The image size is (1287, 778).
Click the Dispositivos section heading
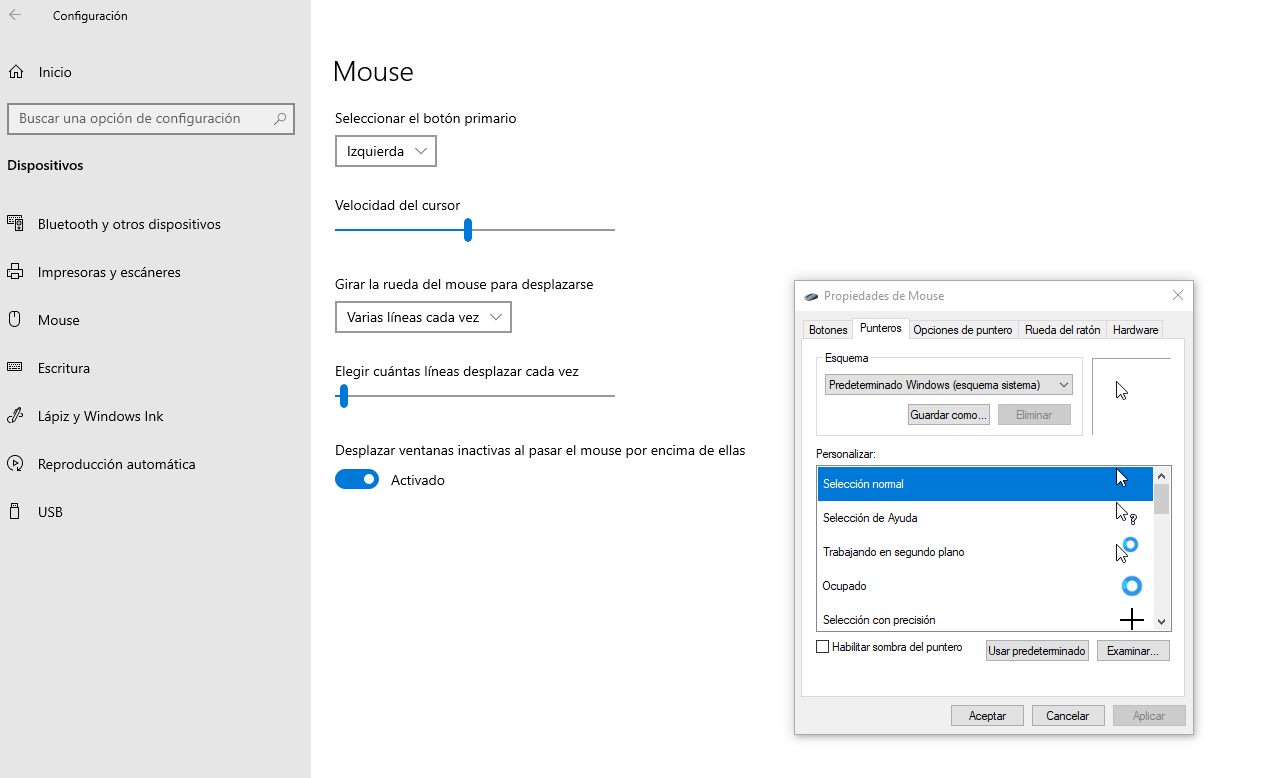(x=45, y=165)
